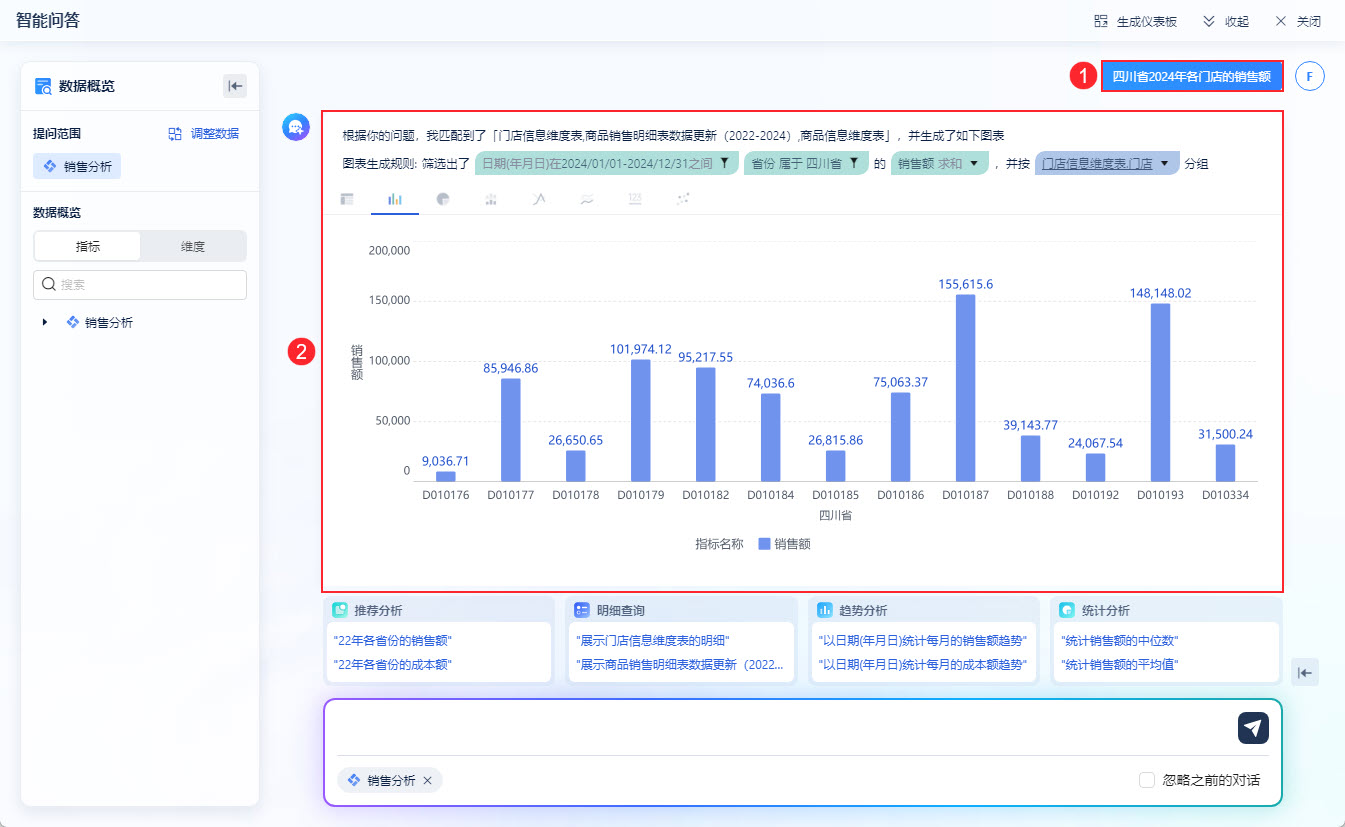Collapse the 数据概览 side panel

(235, 86)
